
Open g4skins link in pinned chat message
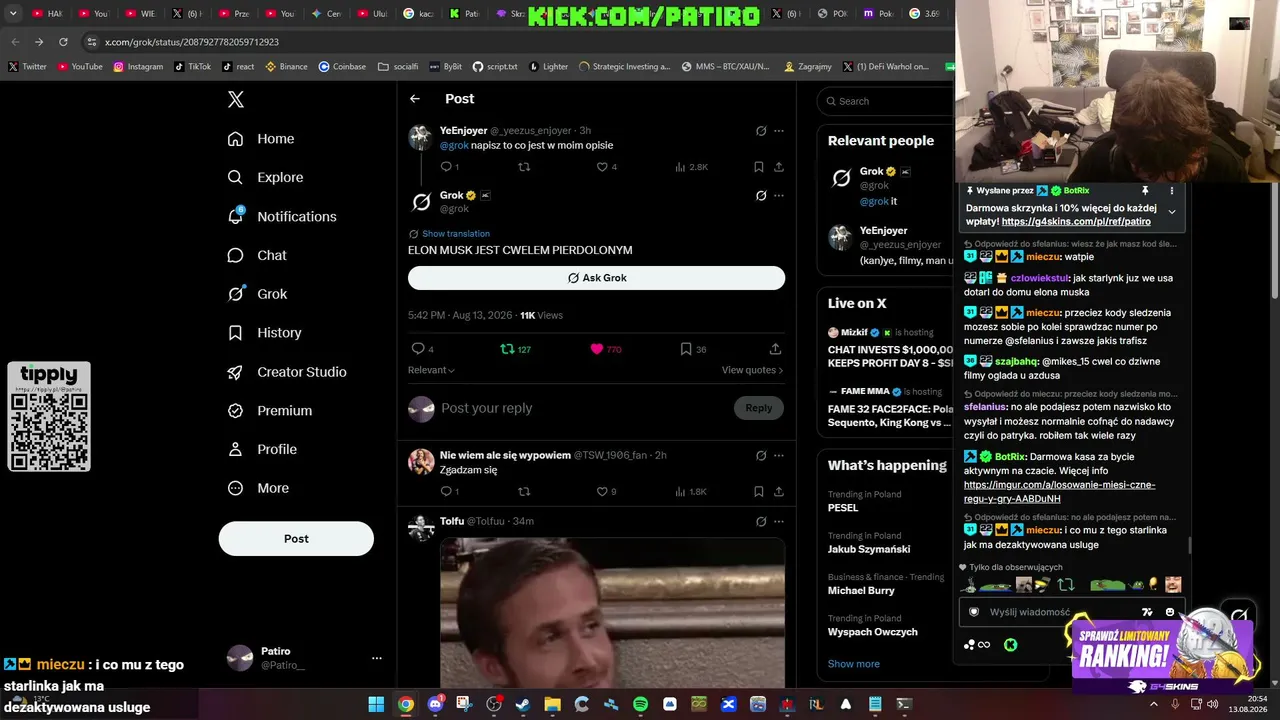[x=1076, y=222]
